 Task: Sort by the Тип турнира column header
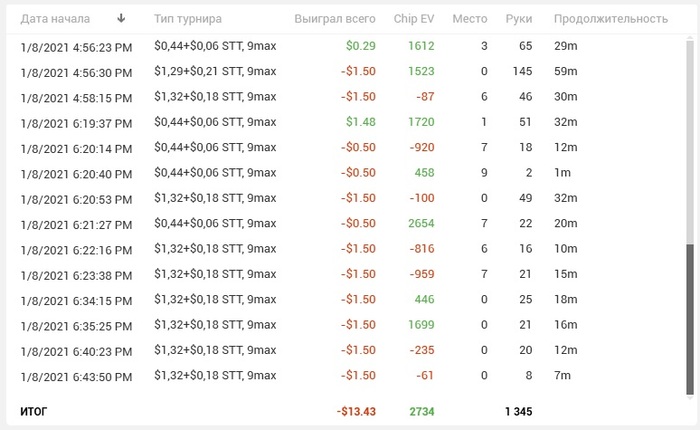click(x=188, y=18)
